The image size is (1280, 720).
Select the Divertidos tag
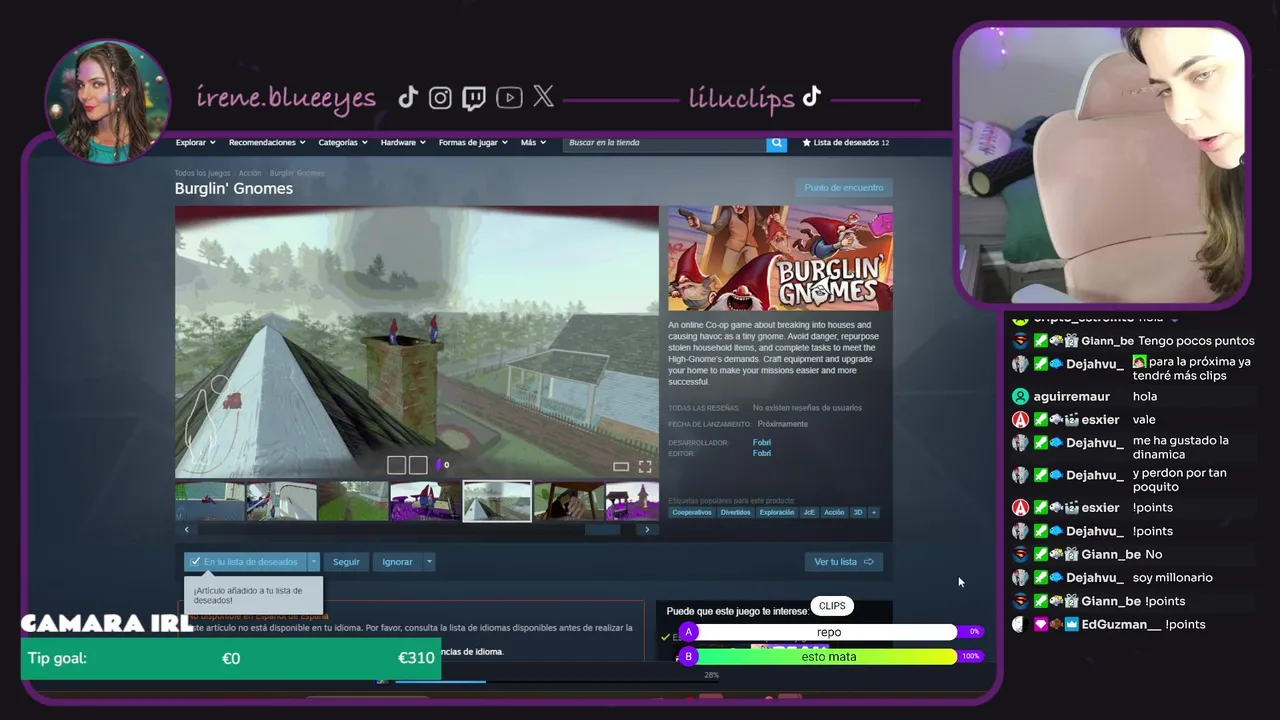[x=736, y=512]
